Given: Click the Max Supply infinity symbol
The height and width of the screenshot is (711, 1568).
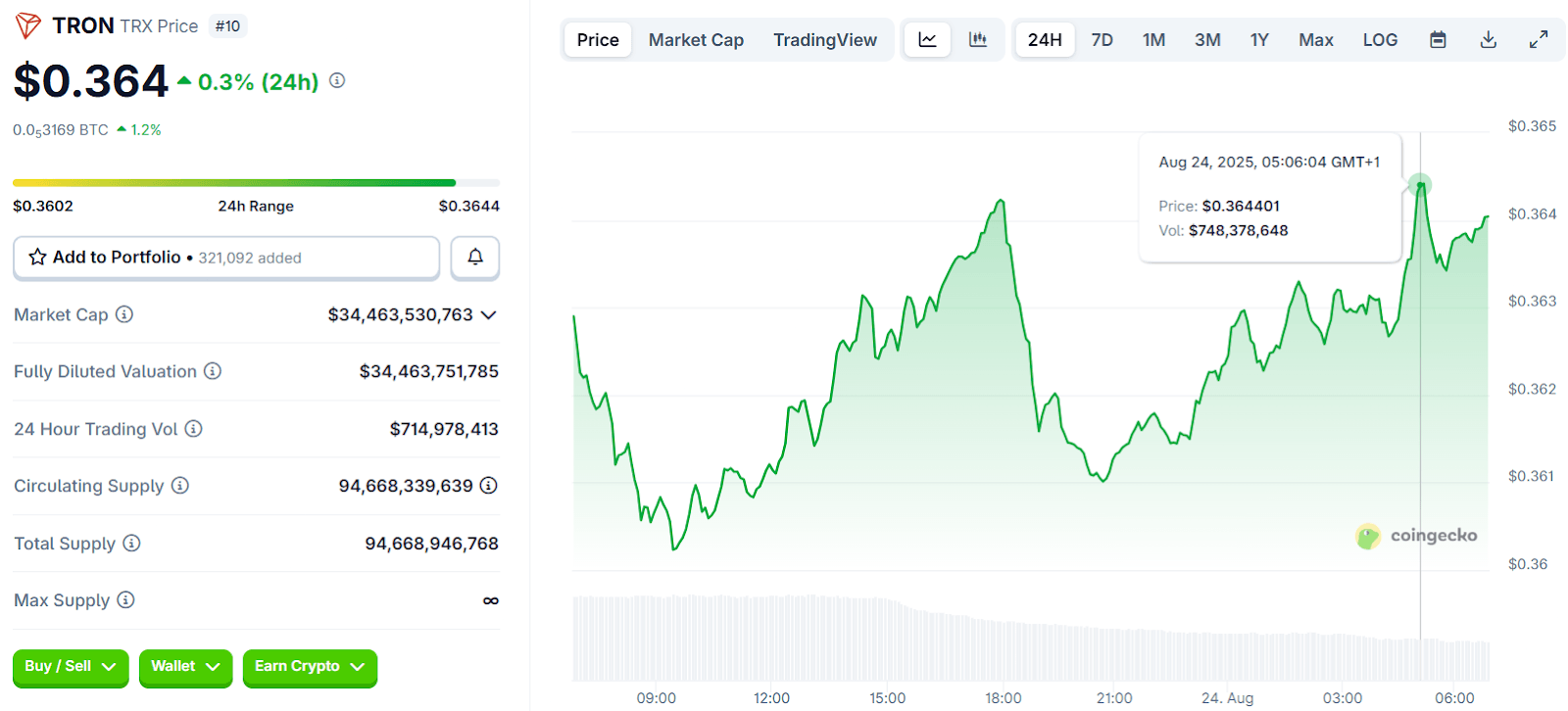Looking at the screenshot, I should coord(491,600).
